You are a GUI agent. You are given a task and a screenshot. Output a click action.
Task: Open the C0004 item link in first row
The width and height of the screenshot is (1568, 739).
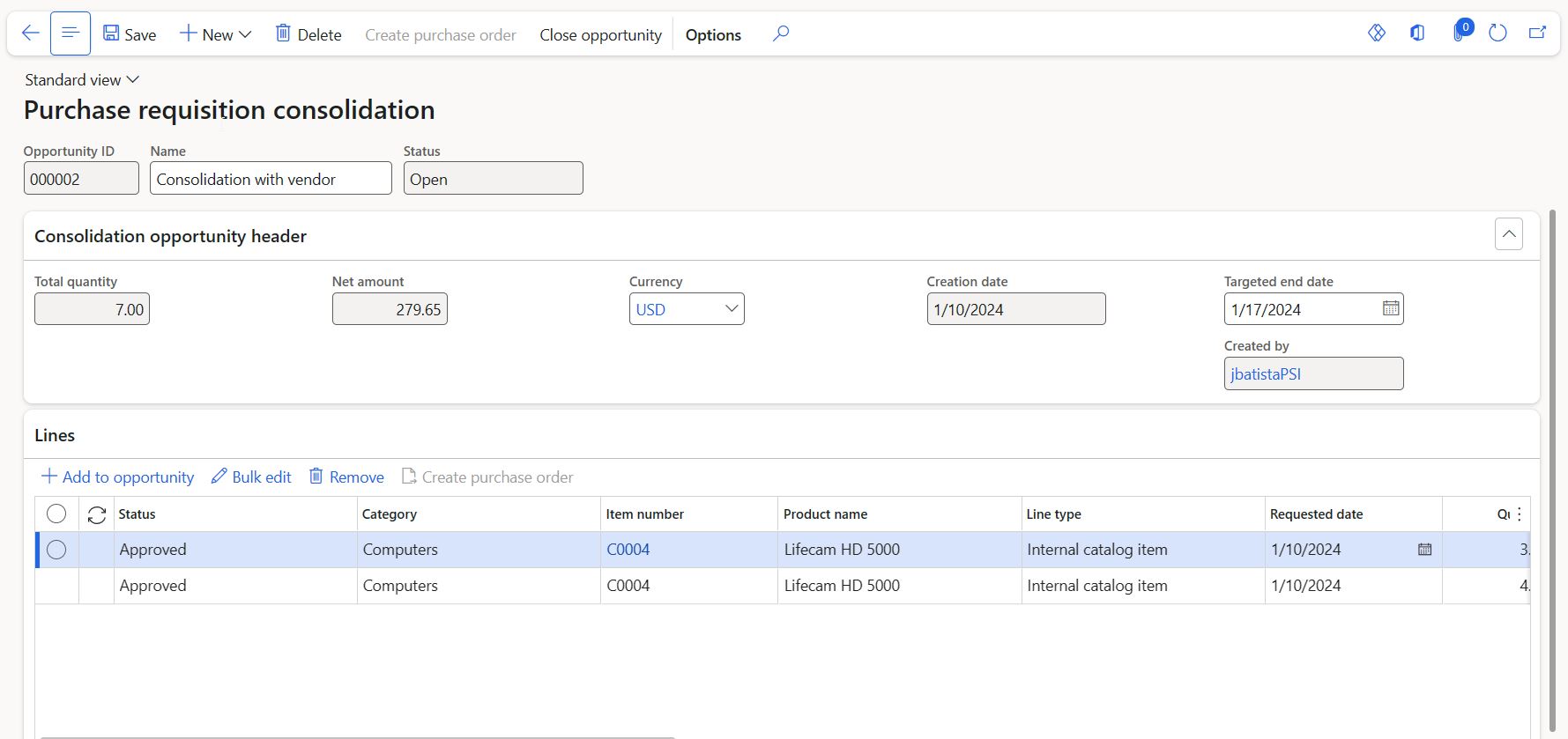pyautogui.click(x=628, y=550)
